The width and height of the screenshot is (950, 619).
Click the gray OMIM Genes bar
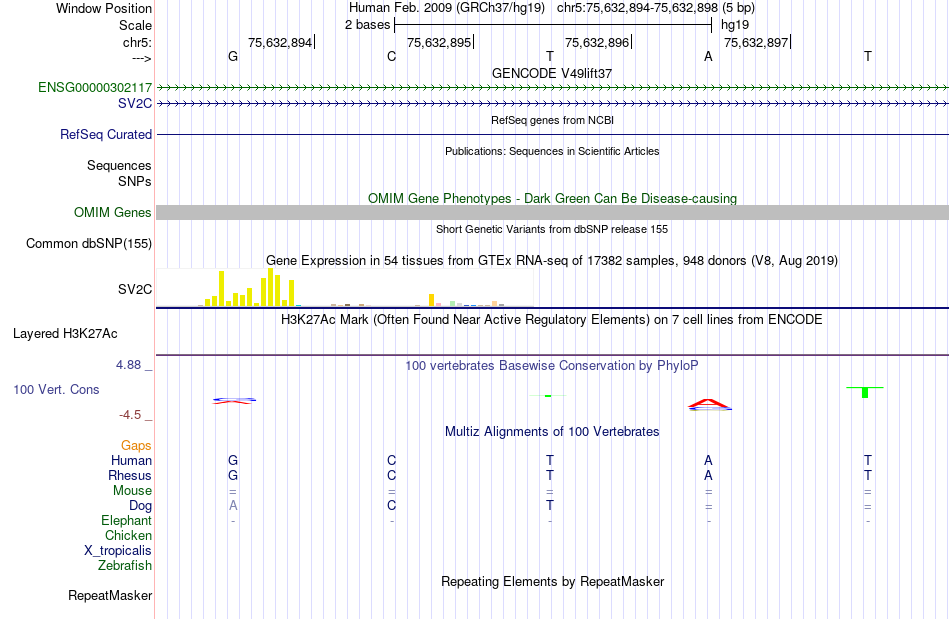pyautogui.click(x=553, y=213)
